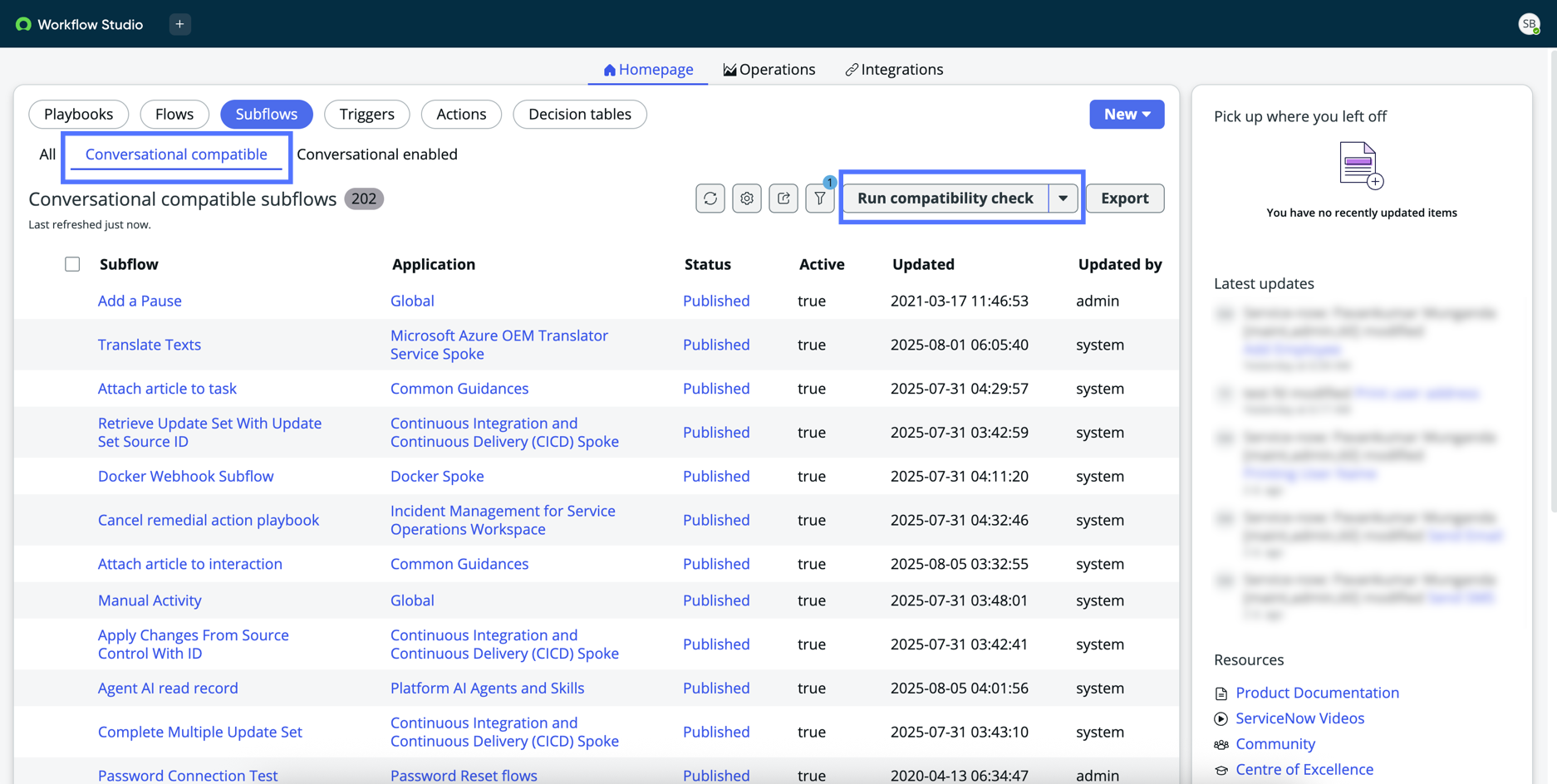1557x784 pixels.
Task: Switch to the Homepage tab
Action: point(648,70)
